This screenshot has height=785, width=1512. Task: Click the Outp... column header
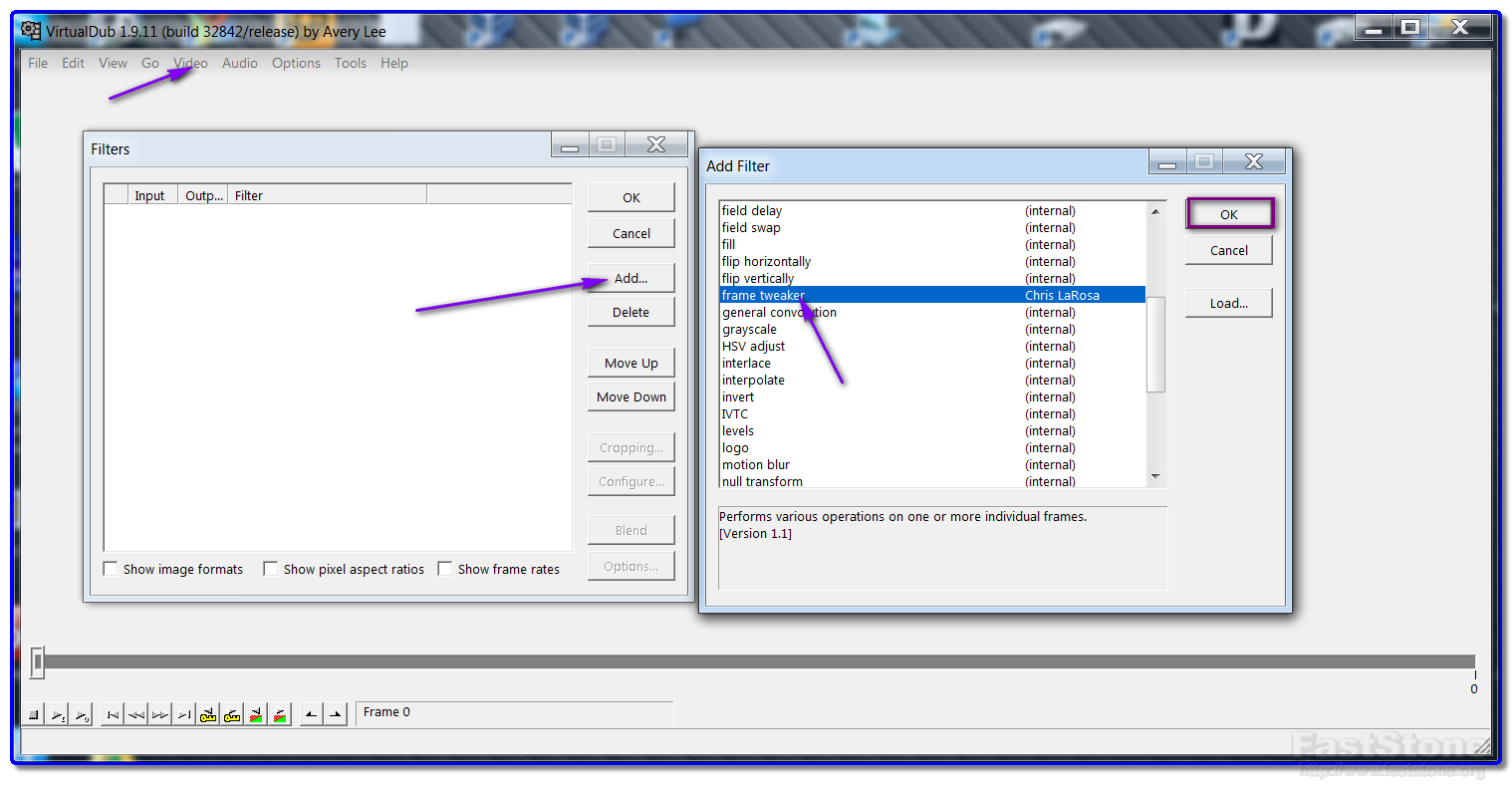[203, 195]
